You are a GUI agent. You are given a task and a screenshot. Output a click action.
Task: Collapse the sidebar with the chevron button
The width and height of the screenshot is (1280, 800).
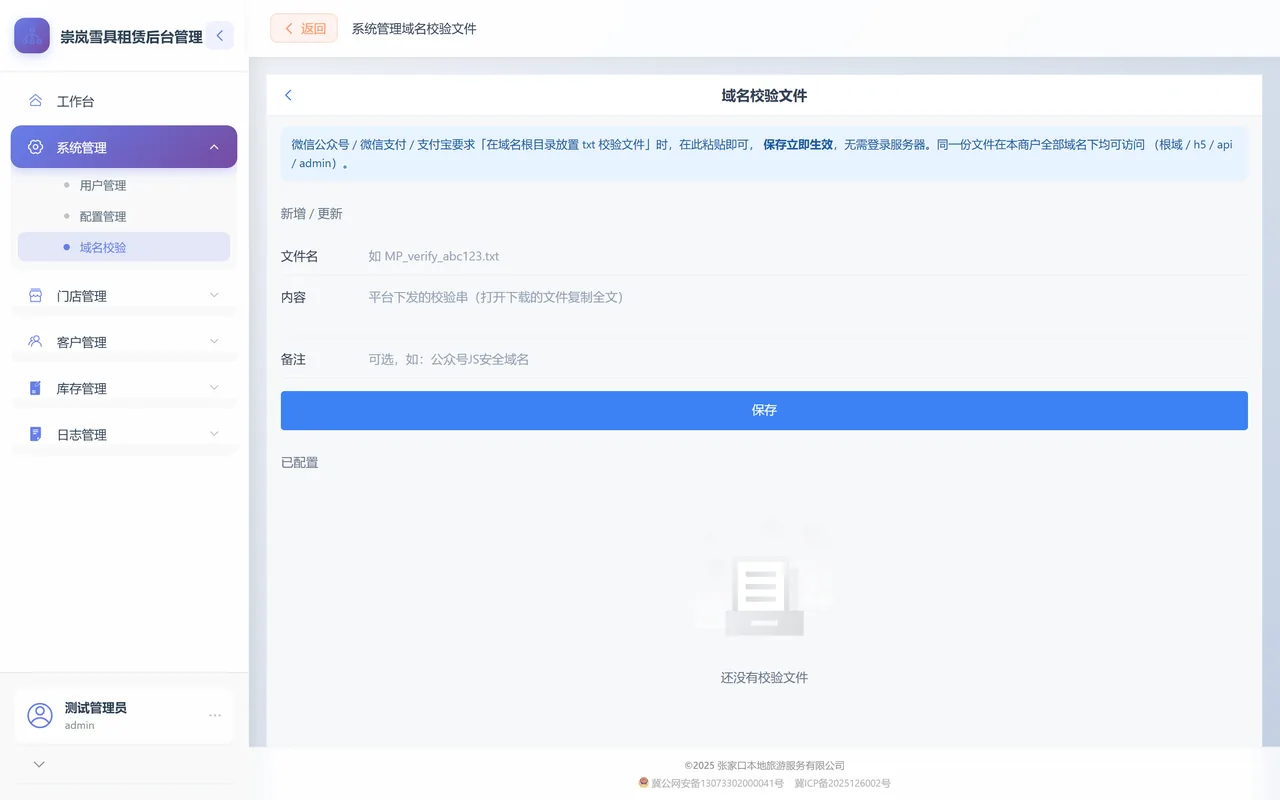[219, 36]
